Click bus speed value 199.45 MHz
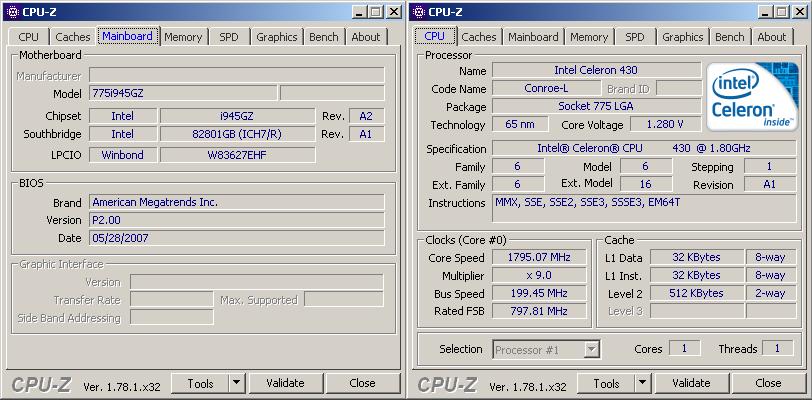The width and height of the screenshot is (812, 400). click(539, 293)
